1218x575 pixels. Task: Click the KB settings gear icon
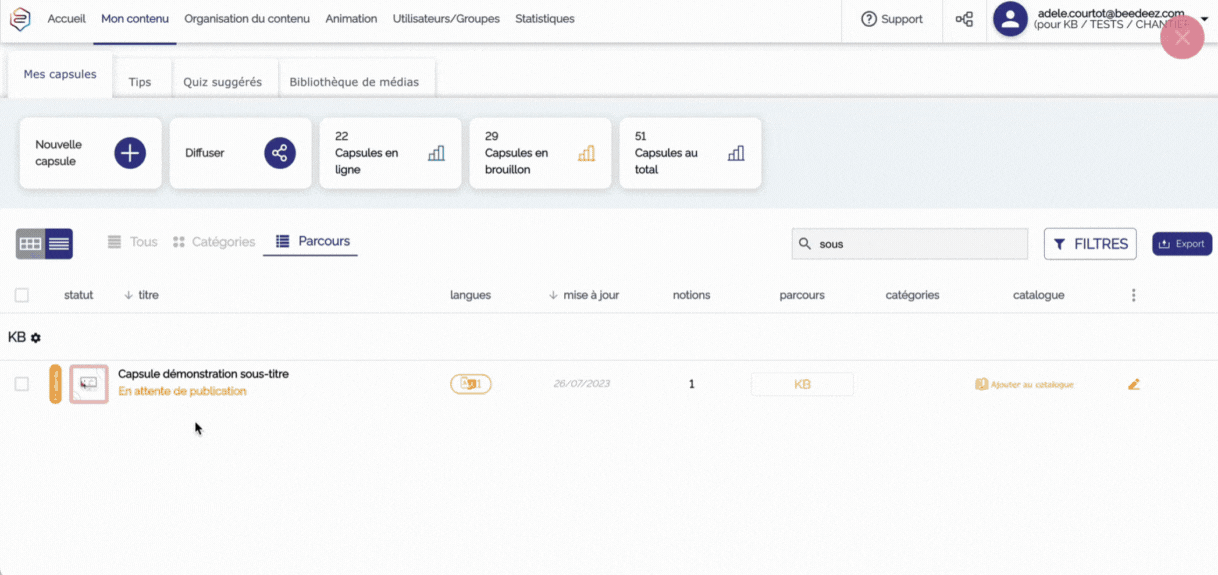[36, 338]
